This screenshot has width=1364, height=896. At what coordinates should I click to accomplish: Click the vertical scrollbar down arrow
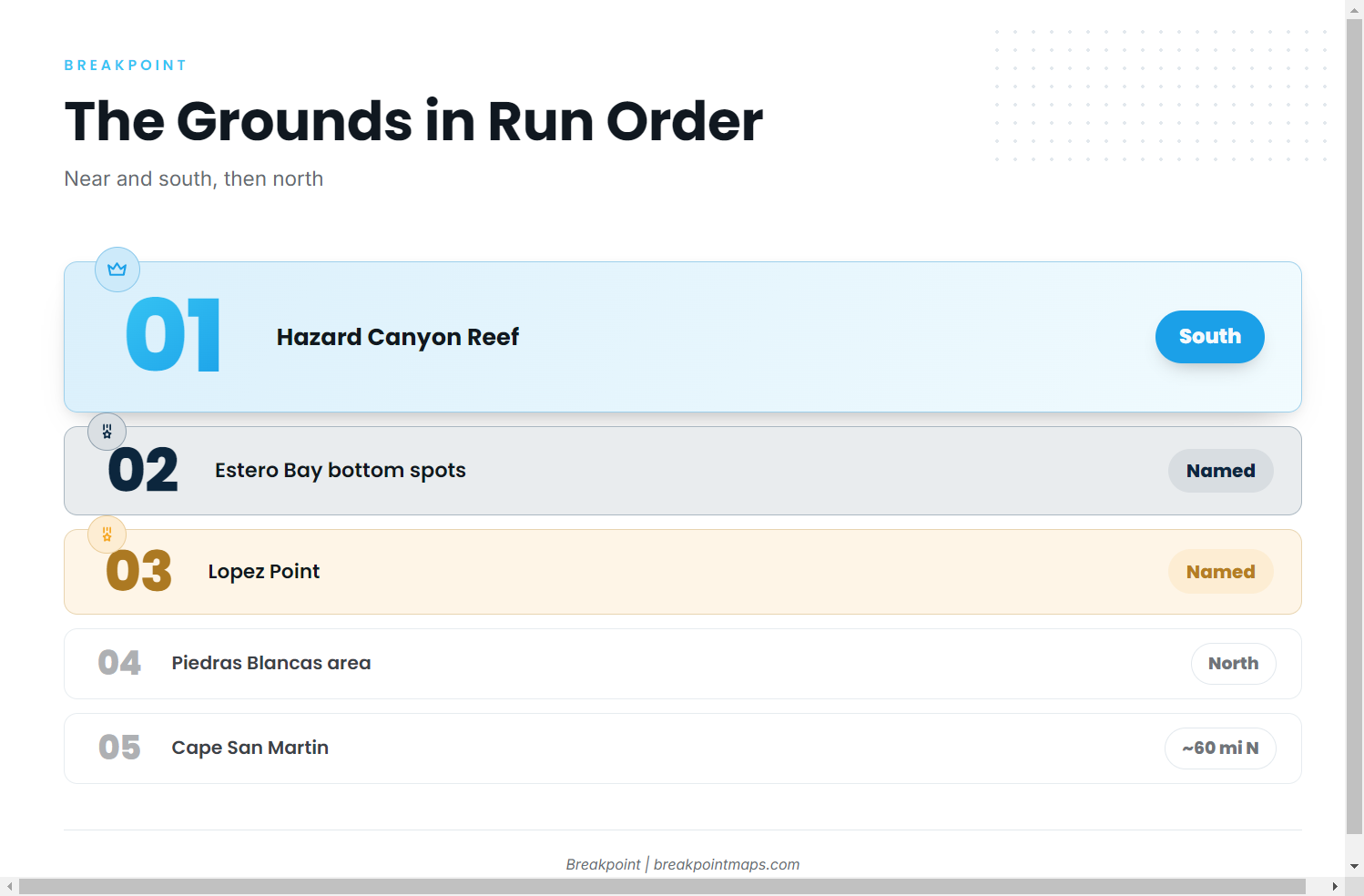[1355, 866]
